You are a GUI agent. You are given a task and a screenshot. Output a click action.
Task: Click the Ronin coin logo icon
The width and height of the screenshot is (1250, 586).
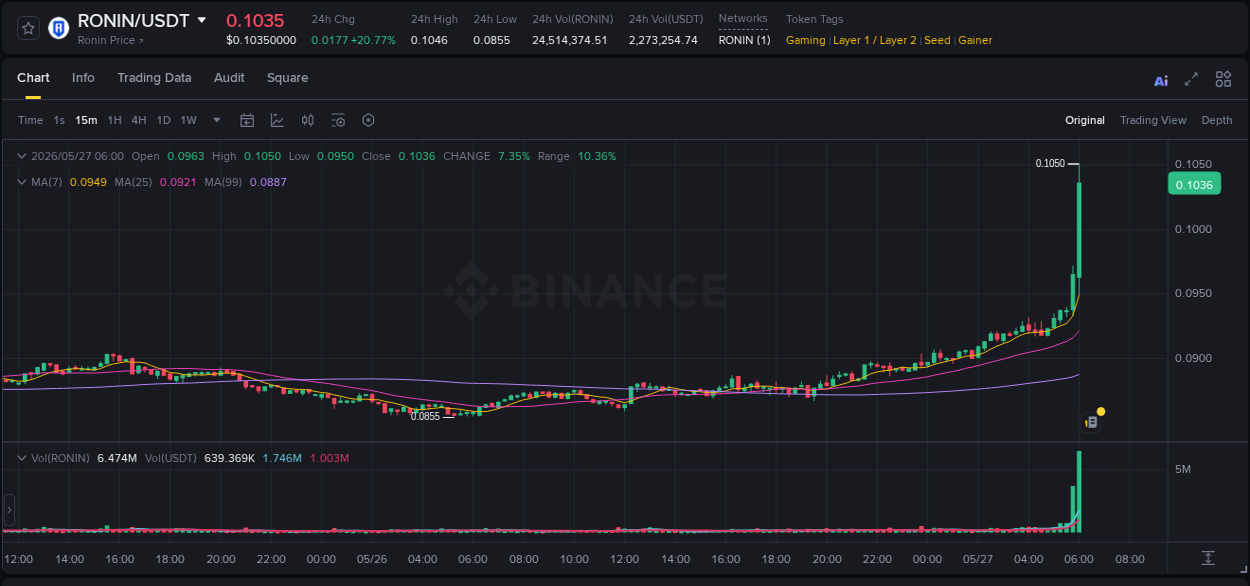coord(59,28)
